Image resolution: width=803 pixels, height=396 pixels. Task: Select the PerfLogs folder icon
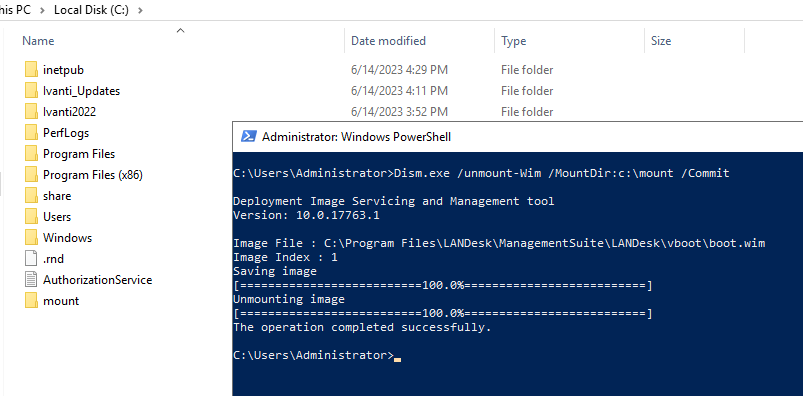[x=31, y=133]
